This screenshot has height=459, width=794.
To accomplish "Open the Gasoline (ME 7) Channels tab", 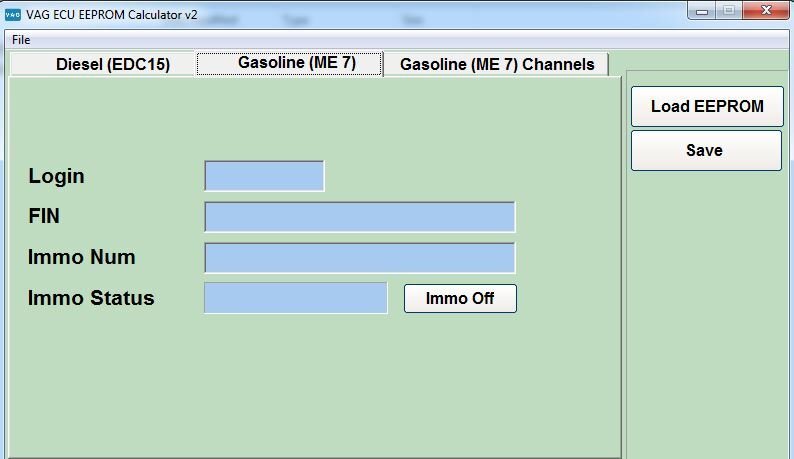I will point(497,64).
